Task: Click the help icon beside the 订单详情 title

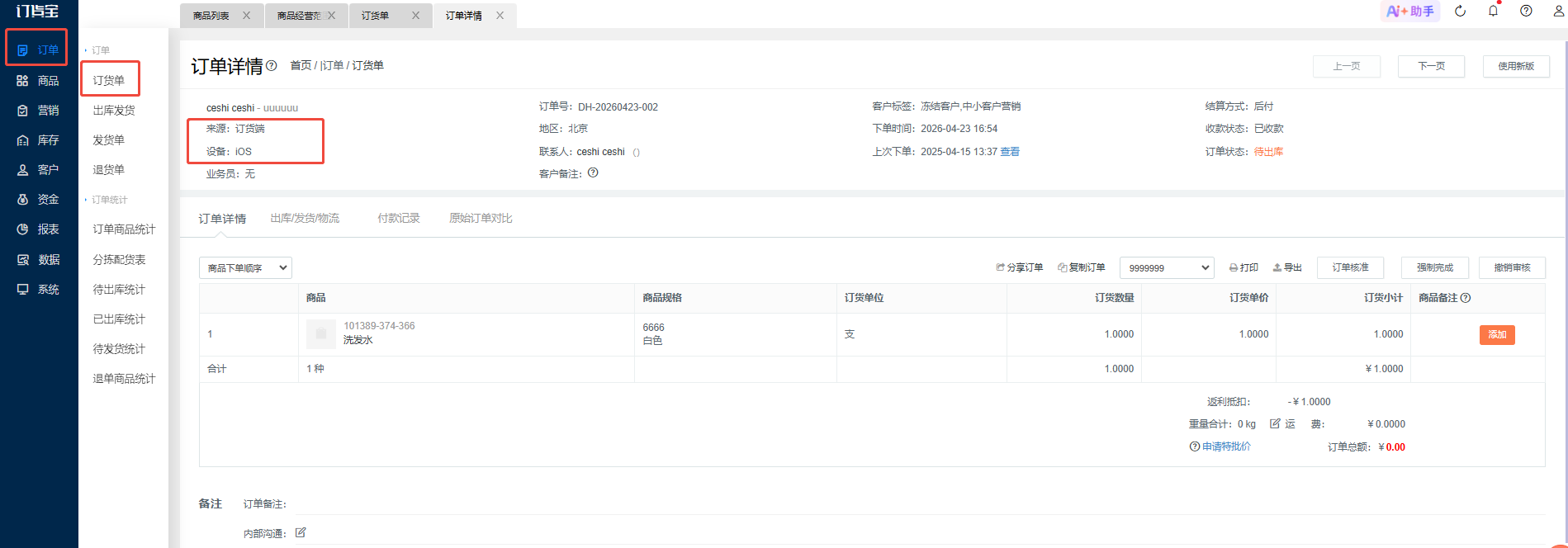Action: tap(271, 66)
